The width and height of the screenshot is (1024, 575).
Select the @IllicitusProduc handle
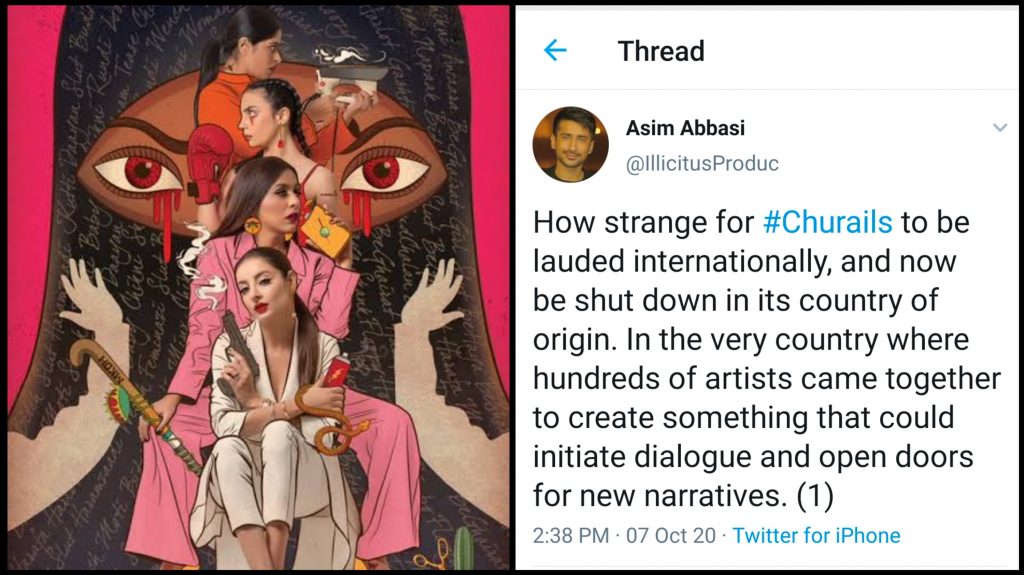tap(701, 163)
